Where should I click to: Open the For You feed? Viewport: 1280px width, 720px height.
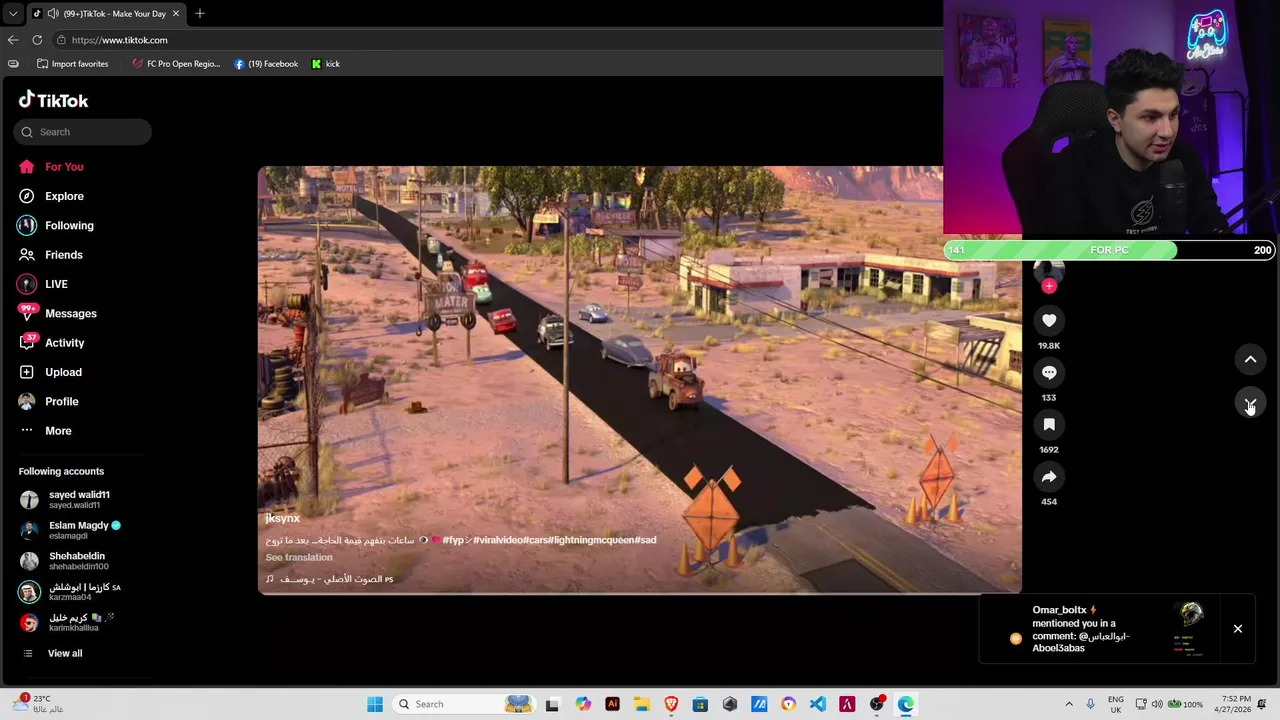[50, 167]
